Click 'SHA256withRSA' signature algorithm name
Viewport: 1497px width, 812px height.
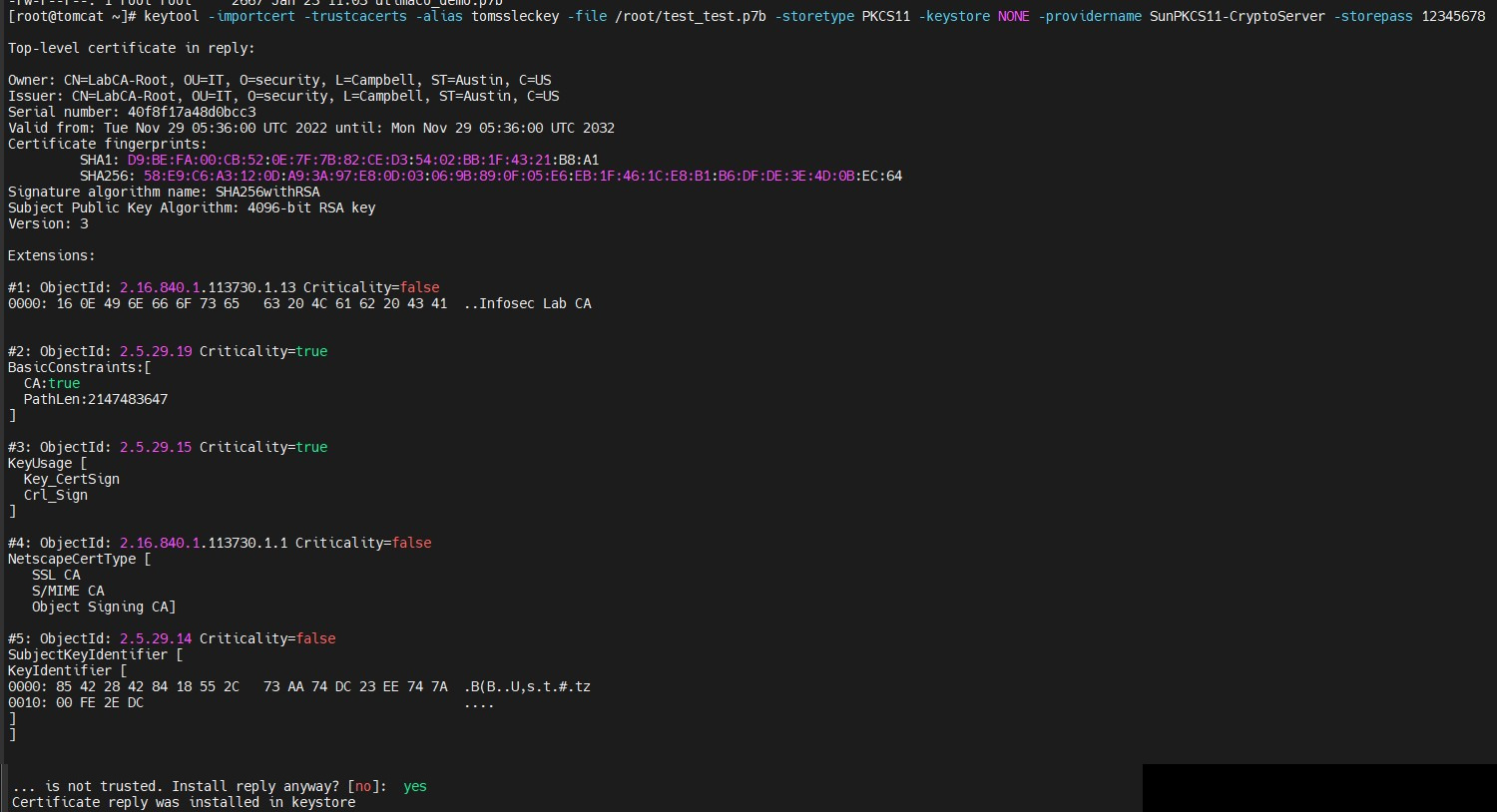267,192
